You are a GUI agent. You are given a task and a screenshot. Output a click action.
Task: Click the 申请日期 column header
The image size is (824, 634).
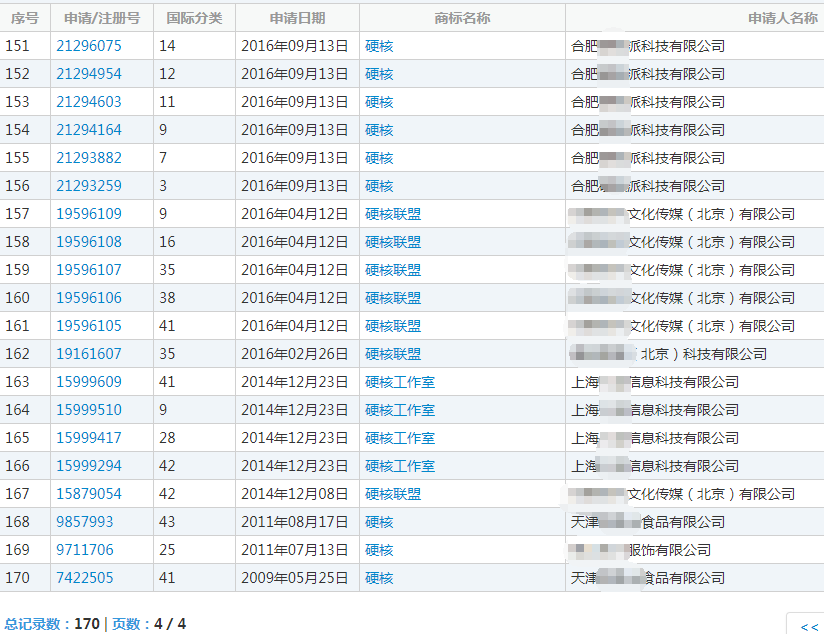click(x=297, y=18)
